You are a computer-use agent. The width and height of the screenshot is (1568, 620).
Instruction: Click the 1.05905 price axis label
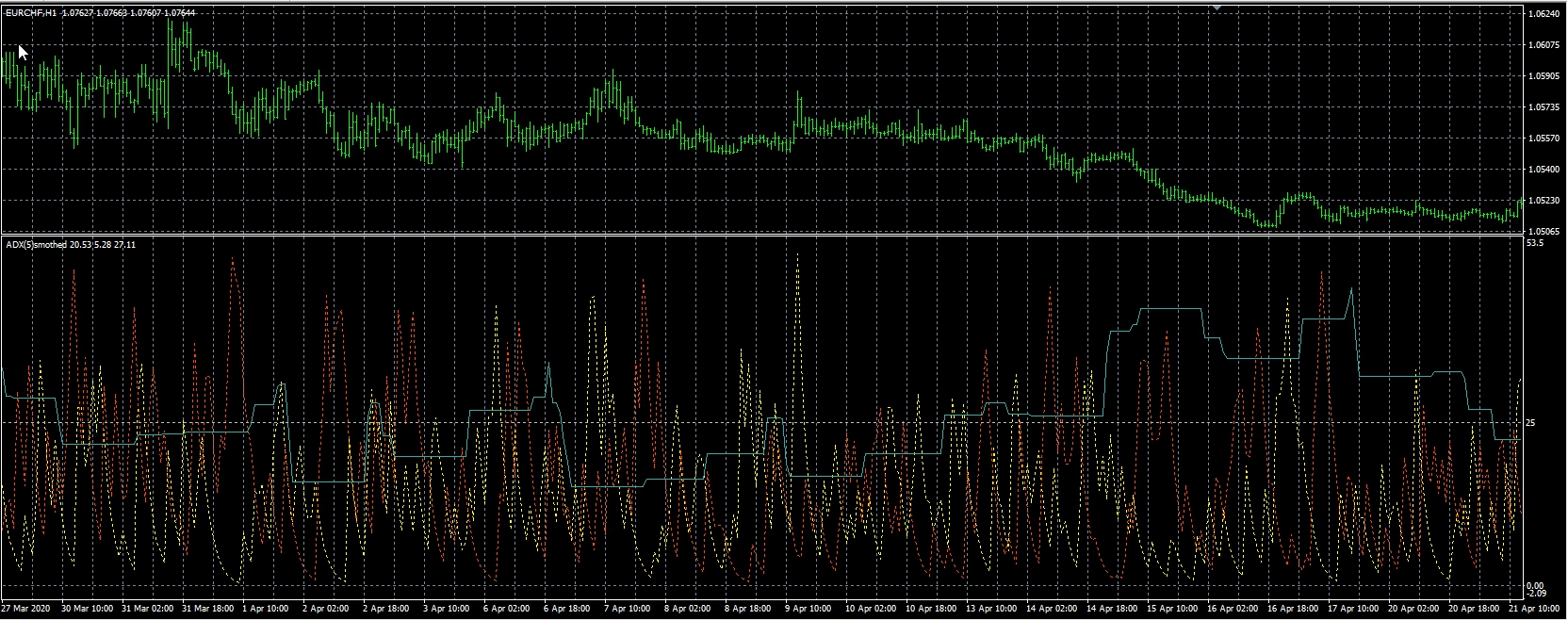(x=1545, y=76)
